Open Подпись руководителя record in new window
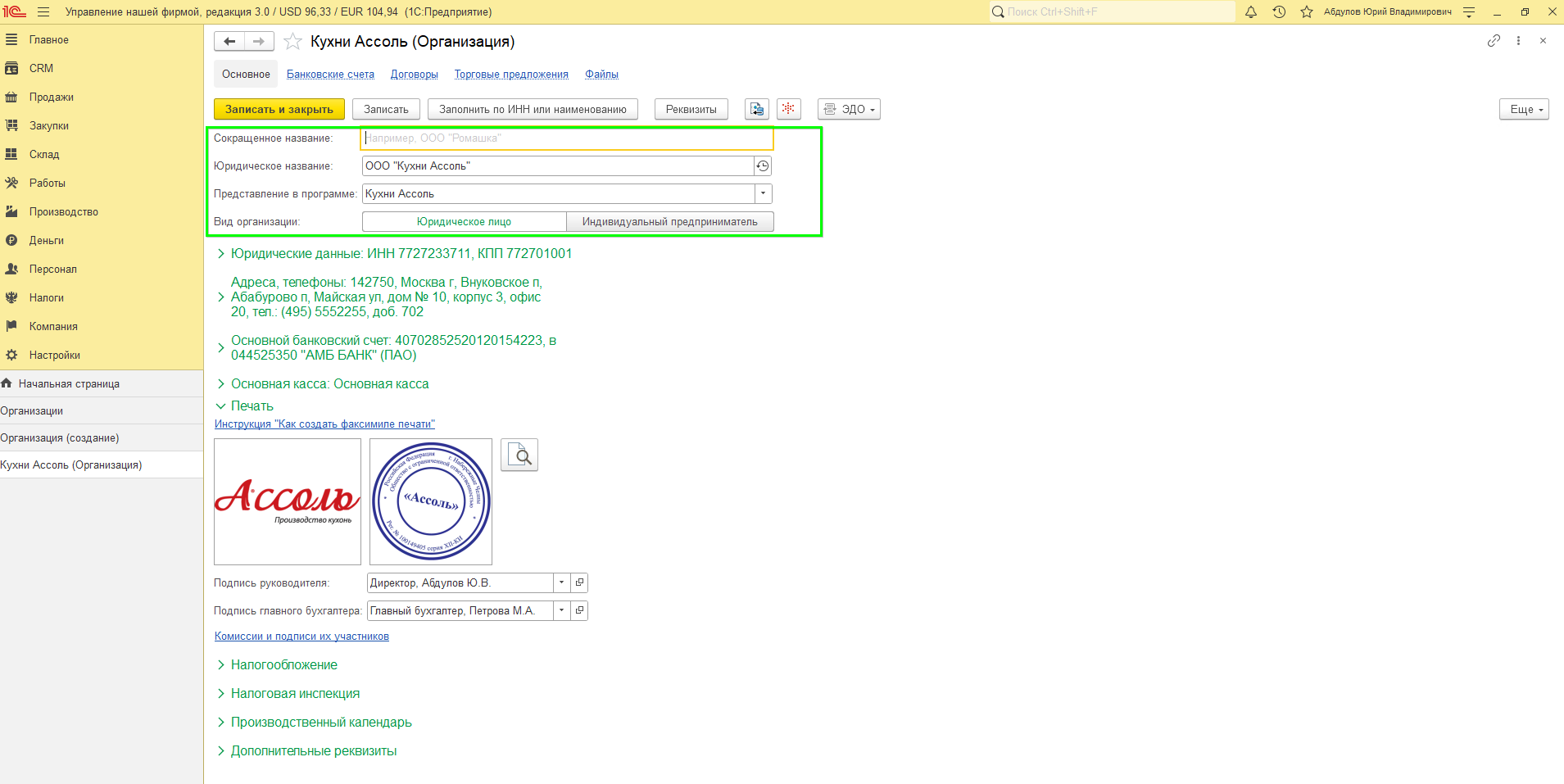This screenshot has height=784, width=1564. pyautogui.click(x=579, y=583)
